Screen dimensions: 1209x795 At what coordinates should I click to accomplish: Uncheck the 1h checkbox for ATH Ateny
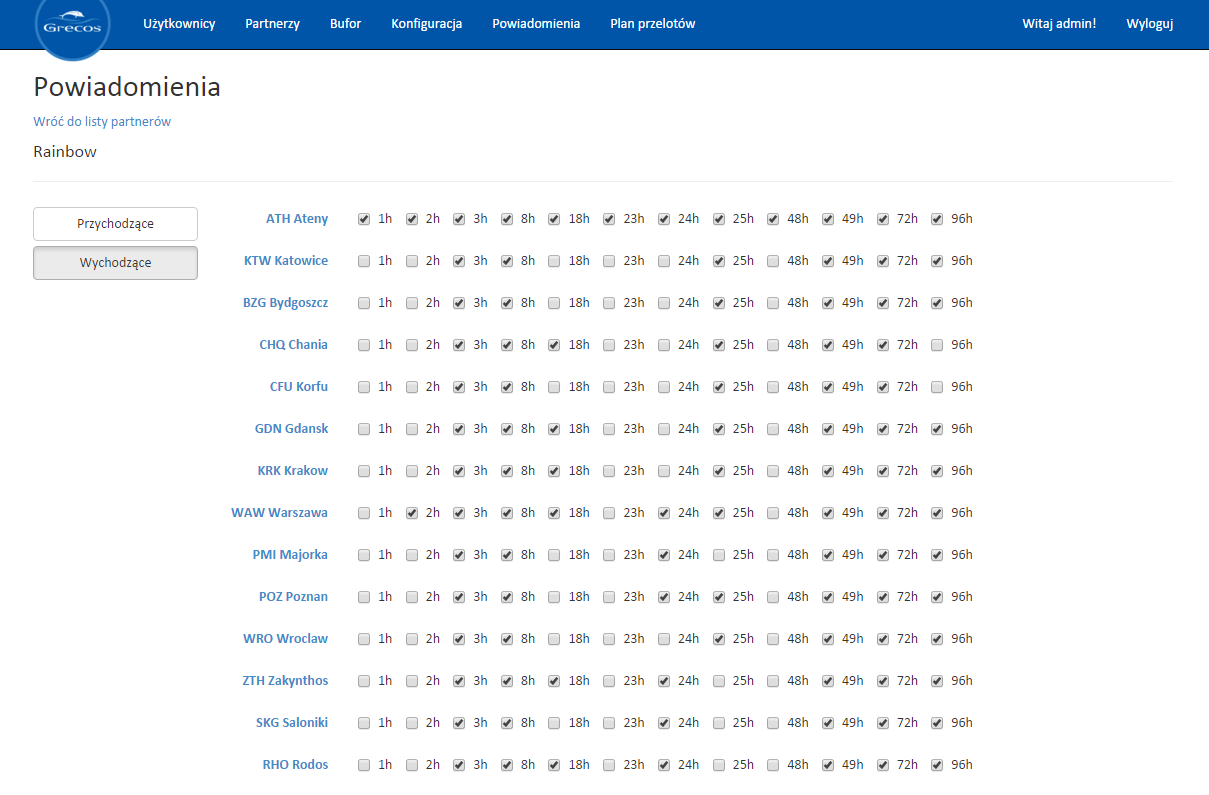tap(364, 219)
